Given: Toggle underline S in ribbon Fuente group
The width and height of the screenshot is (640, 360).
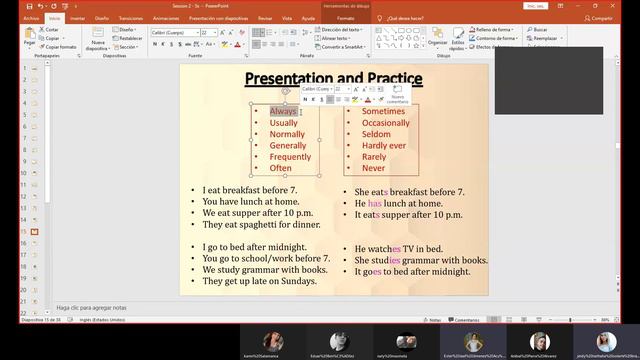Looking at the screenshot, I should (171, 44).
